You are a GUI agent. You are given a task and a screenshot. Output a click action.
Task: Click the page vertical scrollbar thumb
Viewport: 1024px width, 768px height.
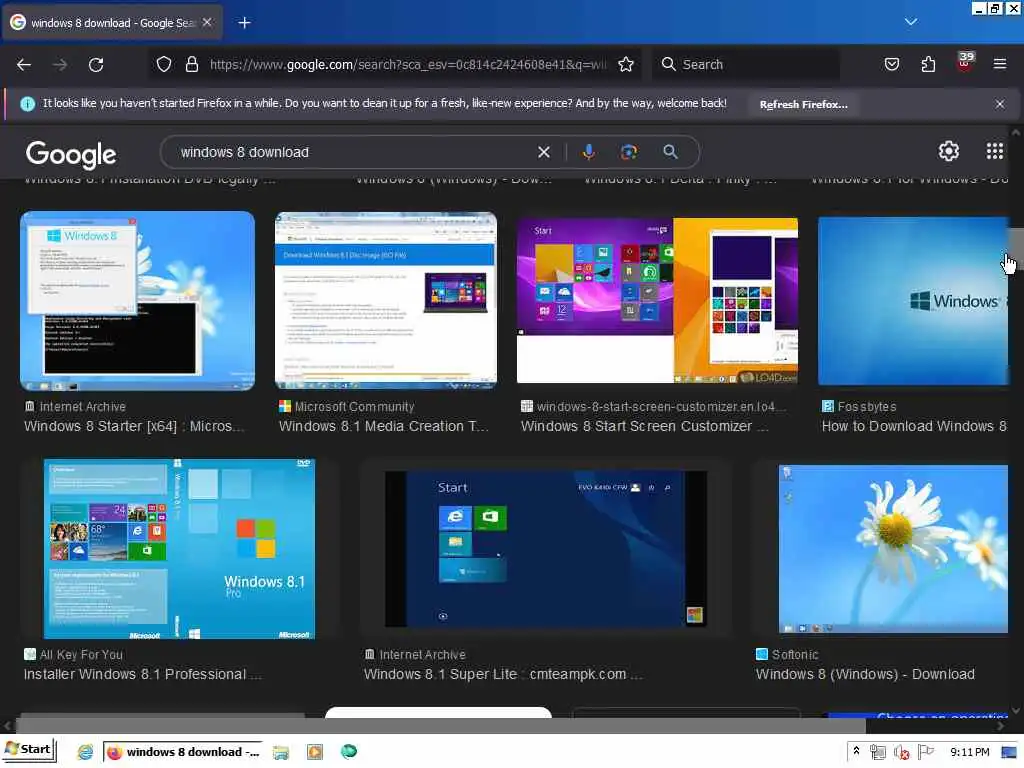point(1015,249)
